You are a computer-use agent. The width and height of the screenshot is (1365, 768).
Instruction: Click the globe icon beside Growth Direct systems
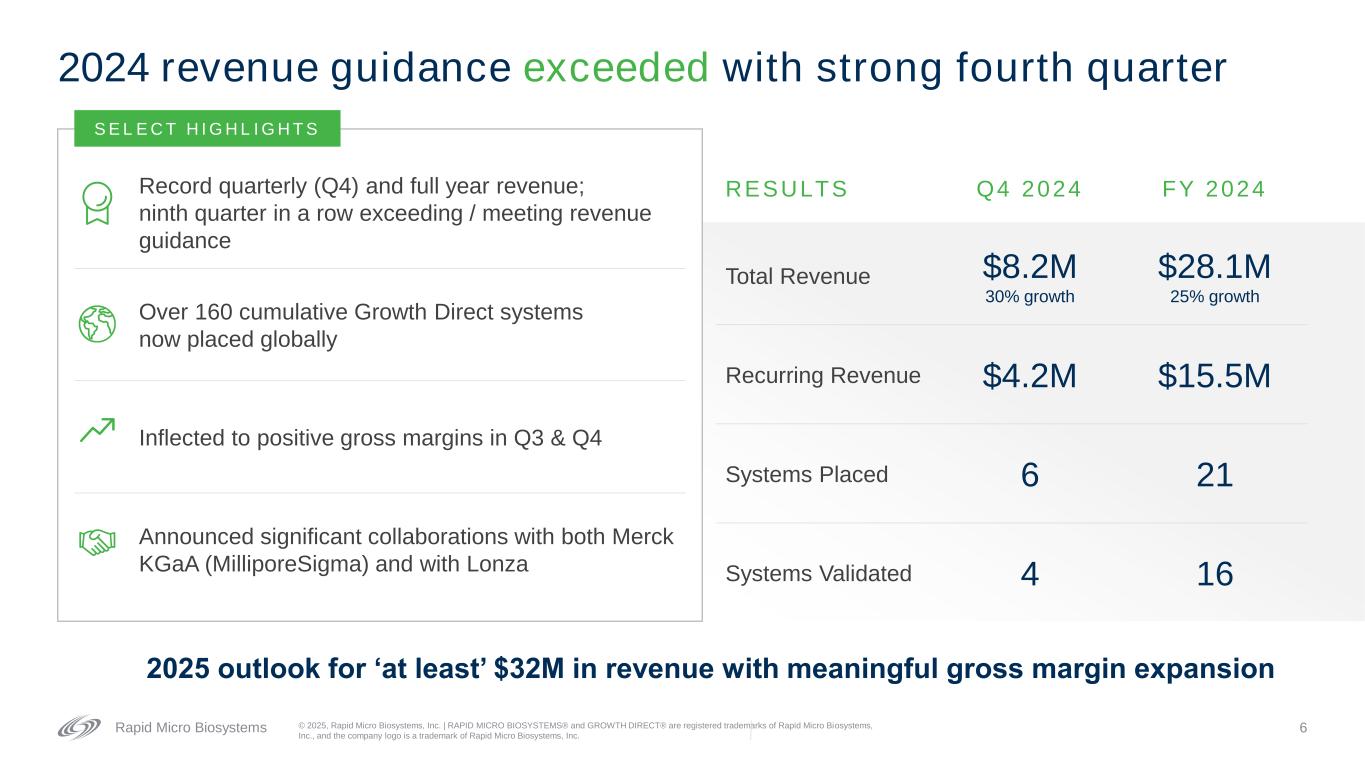97,324
